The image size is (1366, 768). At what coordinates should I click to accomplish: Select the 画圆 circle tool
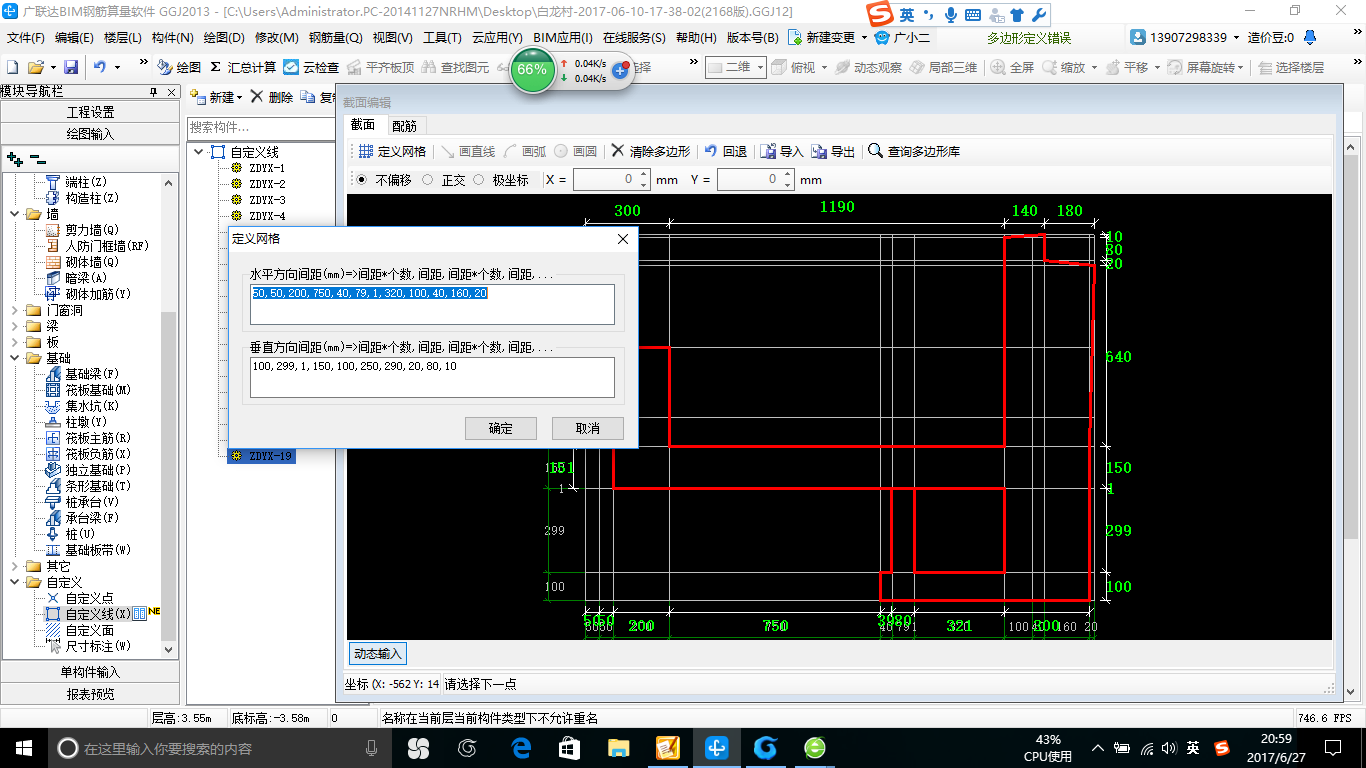[x=576, y=151]
